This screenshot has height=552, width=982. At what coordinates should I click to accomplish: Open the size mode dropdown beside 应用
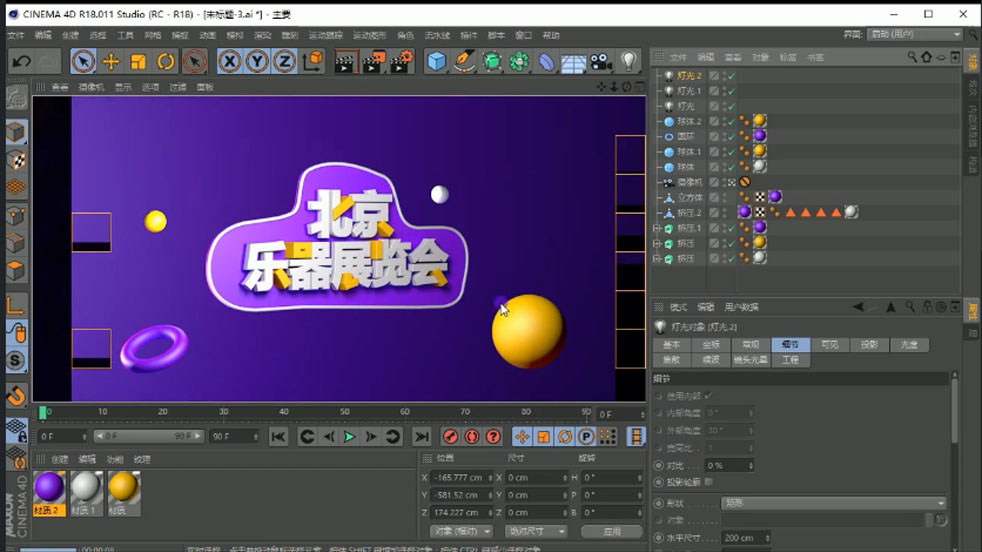tap(535, 531)
